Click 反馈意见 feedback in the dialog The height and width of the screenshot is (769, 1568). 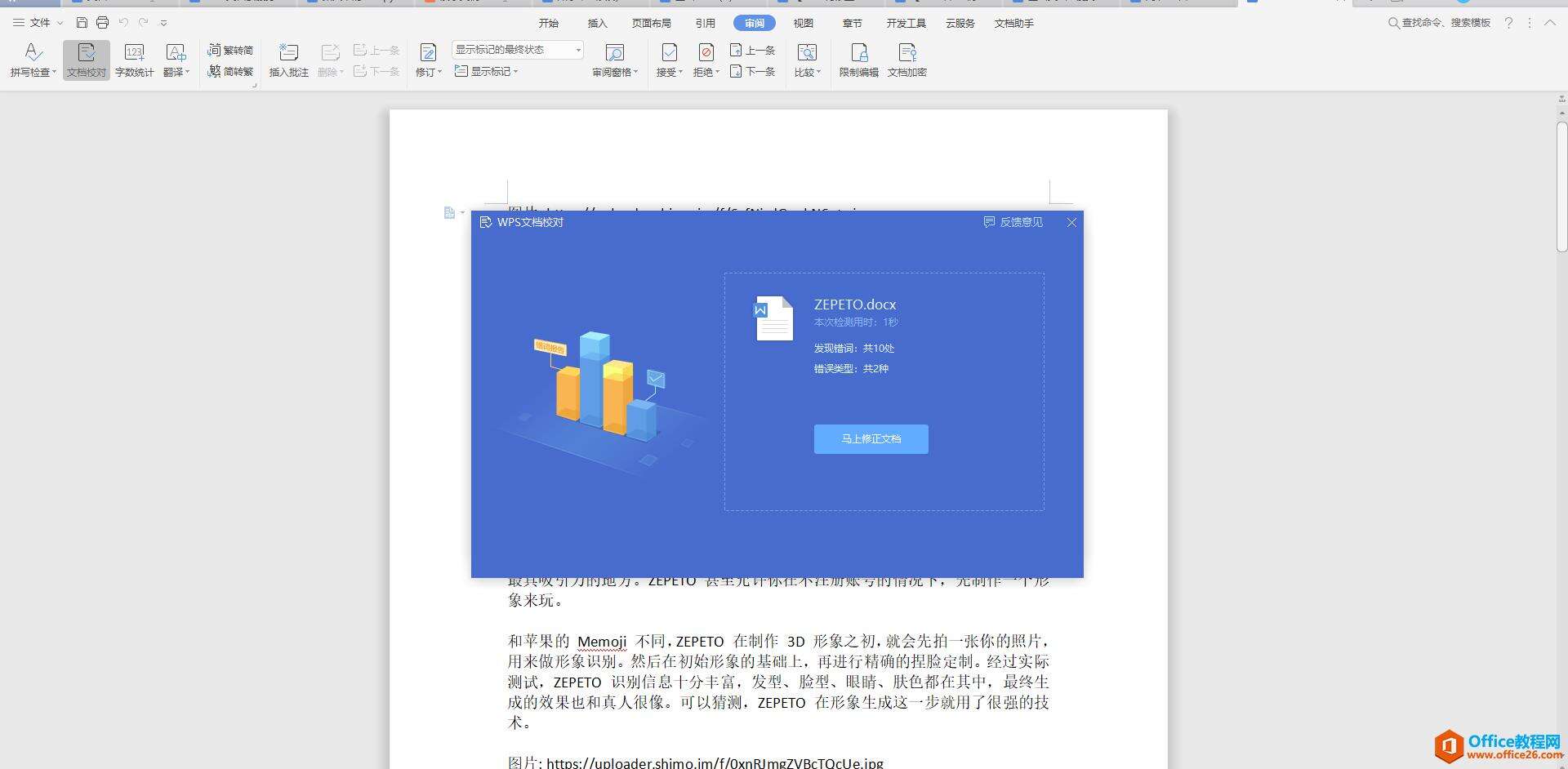click(1013, 222)
